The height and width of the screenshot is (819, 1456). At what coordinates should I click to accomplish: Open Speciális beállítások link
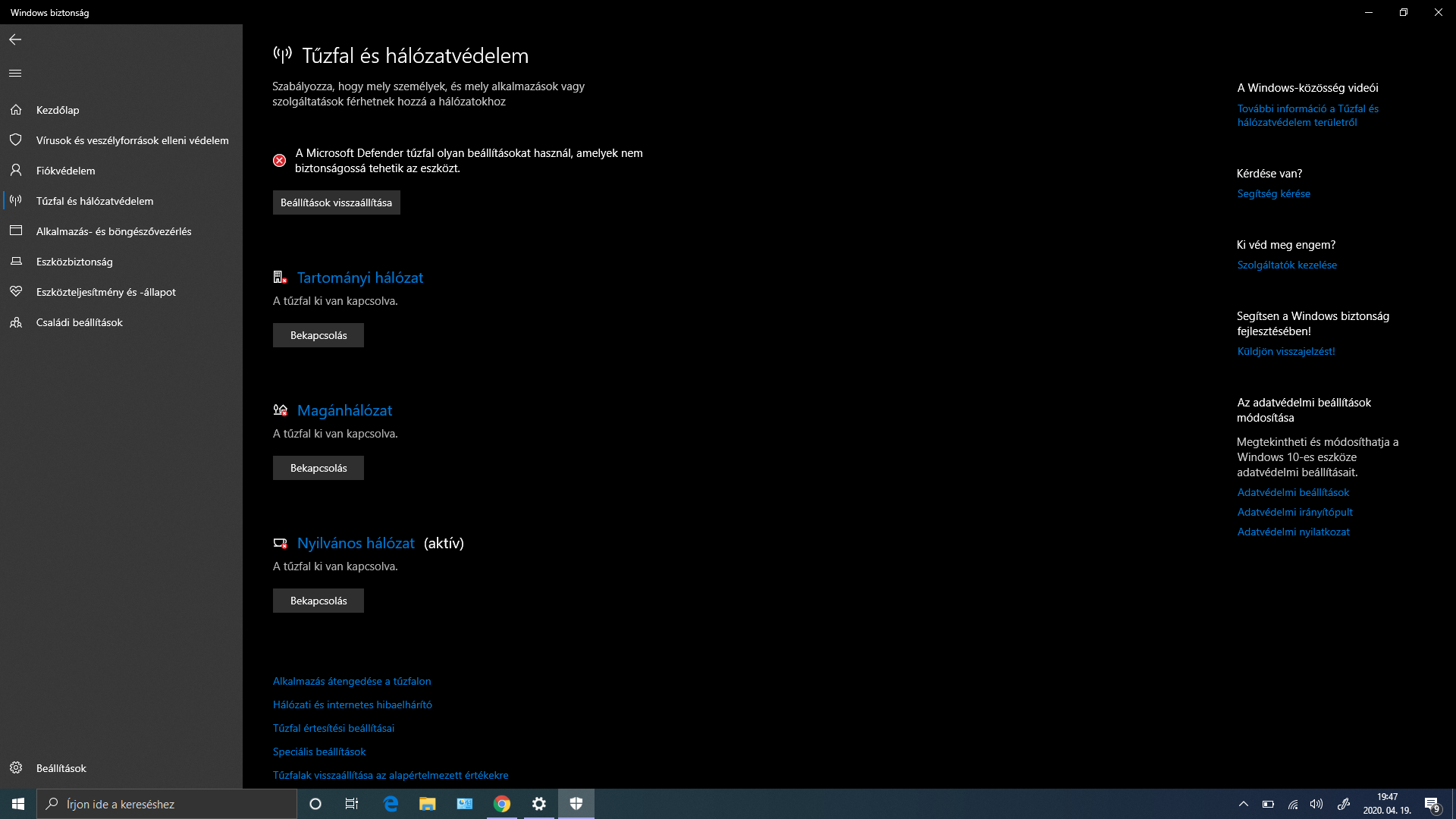coord(319,752)
